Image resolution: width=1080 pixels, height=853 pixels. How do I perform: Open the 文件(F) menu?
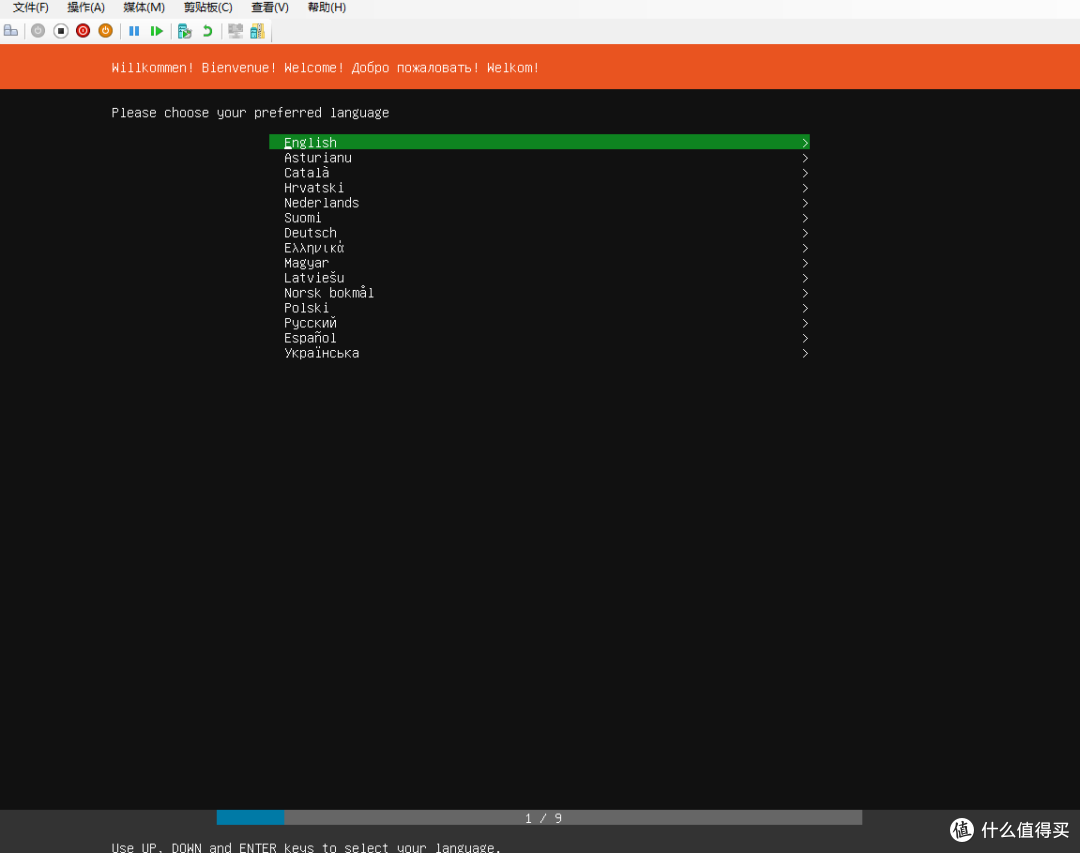pos(30,8)
